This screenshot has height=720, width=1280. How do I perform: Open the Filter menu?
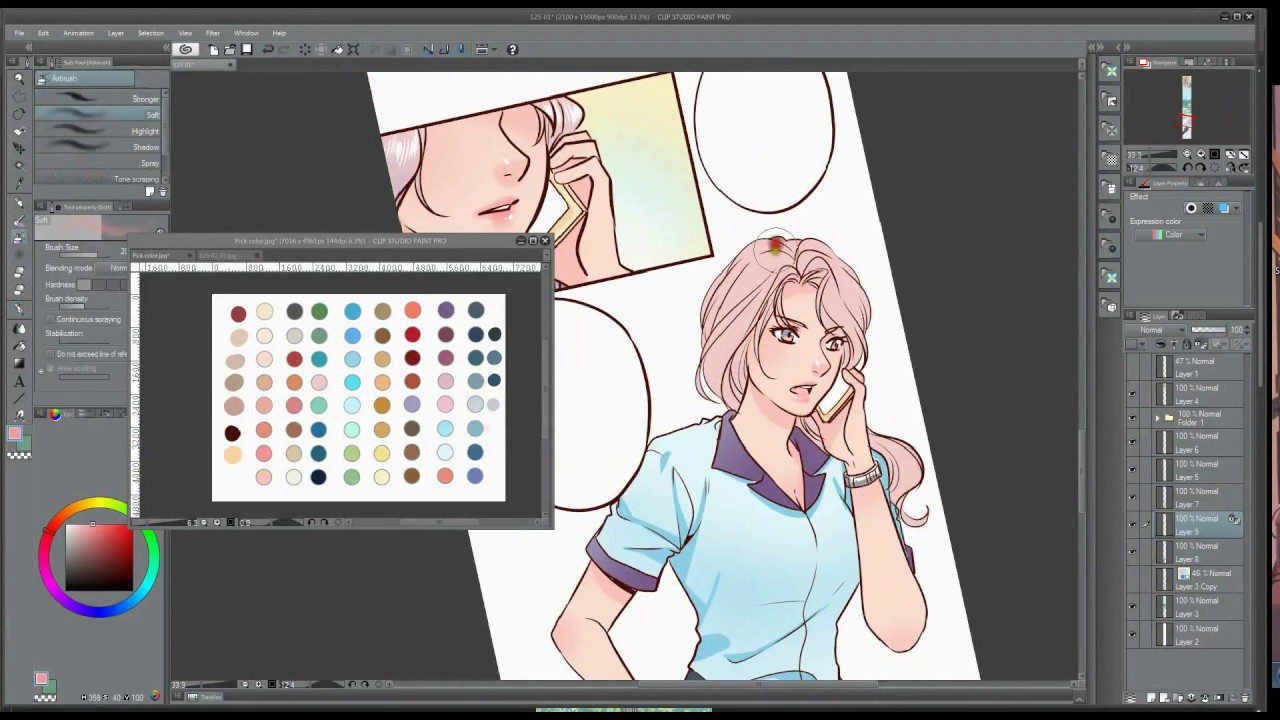pyautogui.click(x=213, y=33)
